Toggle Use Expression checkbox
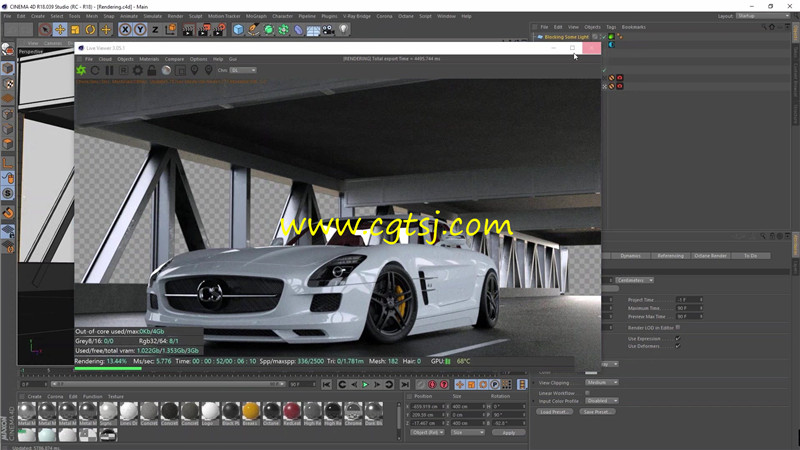800x450 pixels. (x=678, y=339)
